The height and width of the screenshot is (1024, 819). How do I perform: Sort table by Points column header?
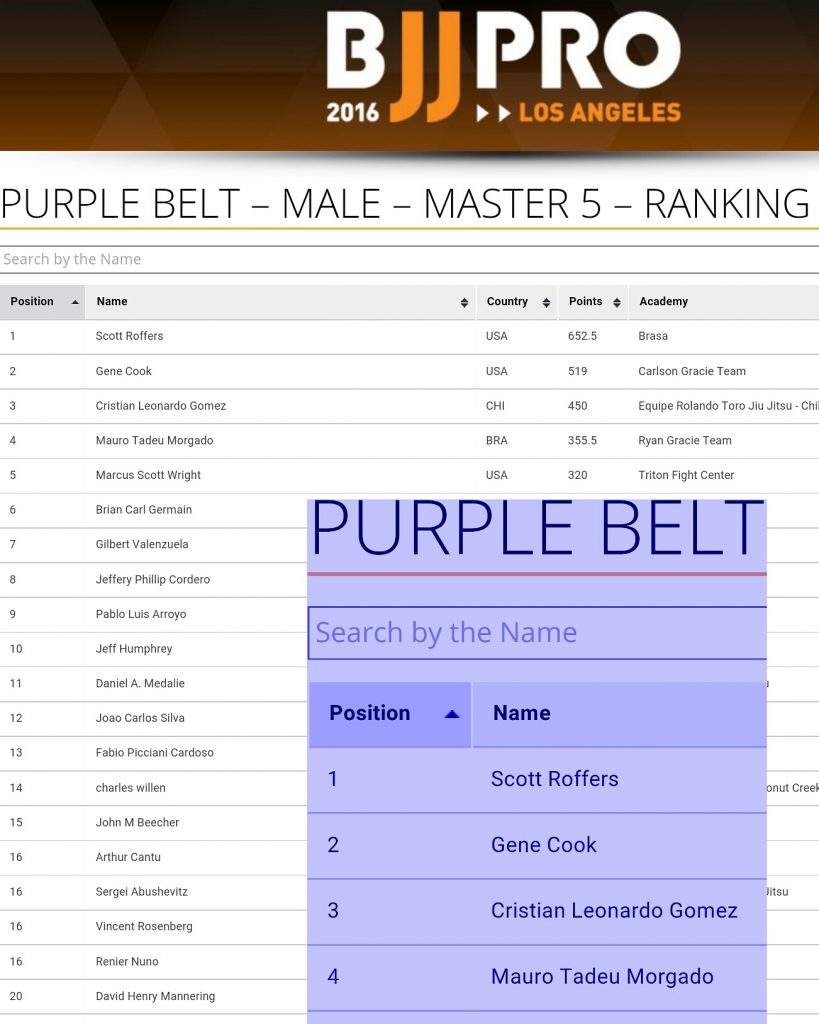coord(594,302)
